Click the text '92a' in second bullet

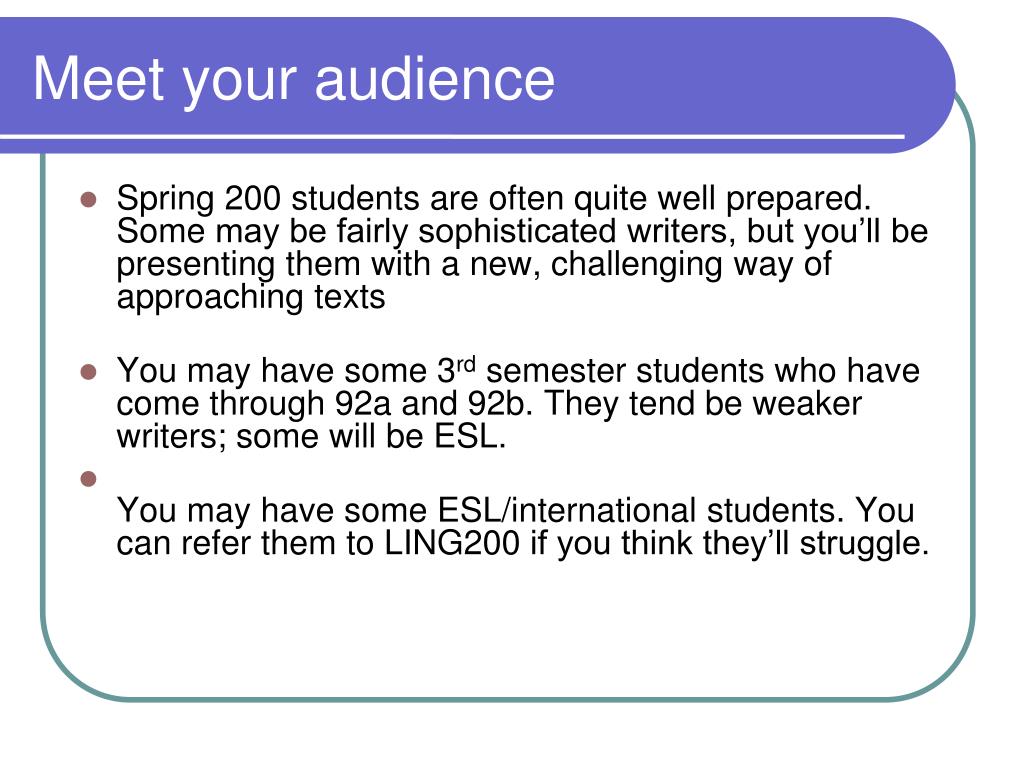point(362,404)
